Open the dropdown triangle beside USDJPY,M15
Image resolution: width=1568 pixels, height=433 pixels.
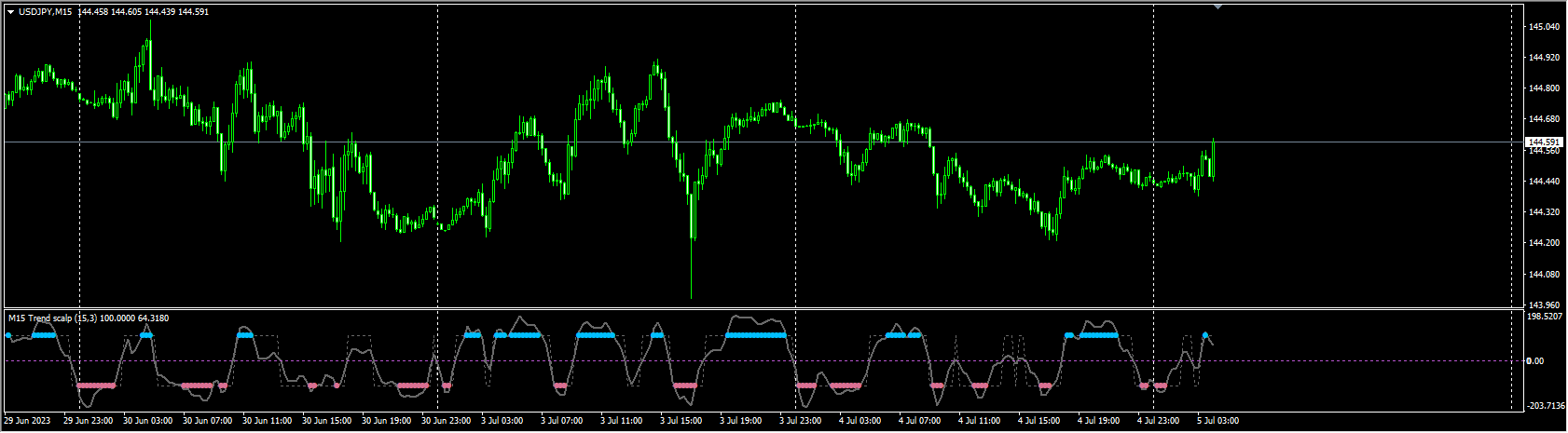[10, 12]
